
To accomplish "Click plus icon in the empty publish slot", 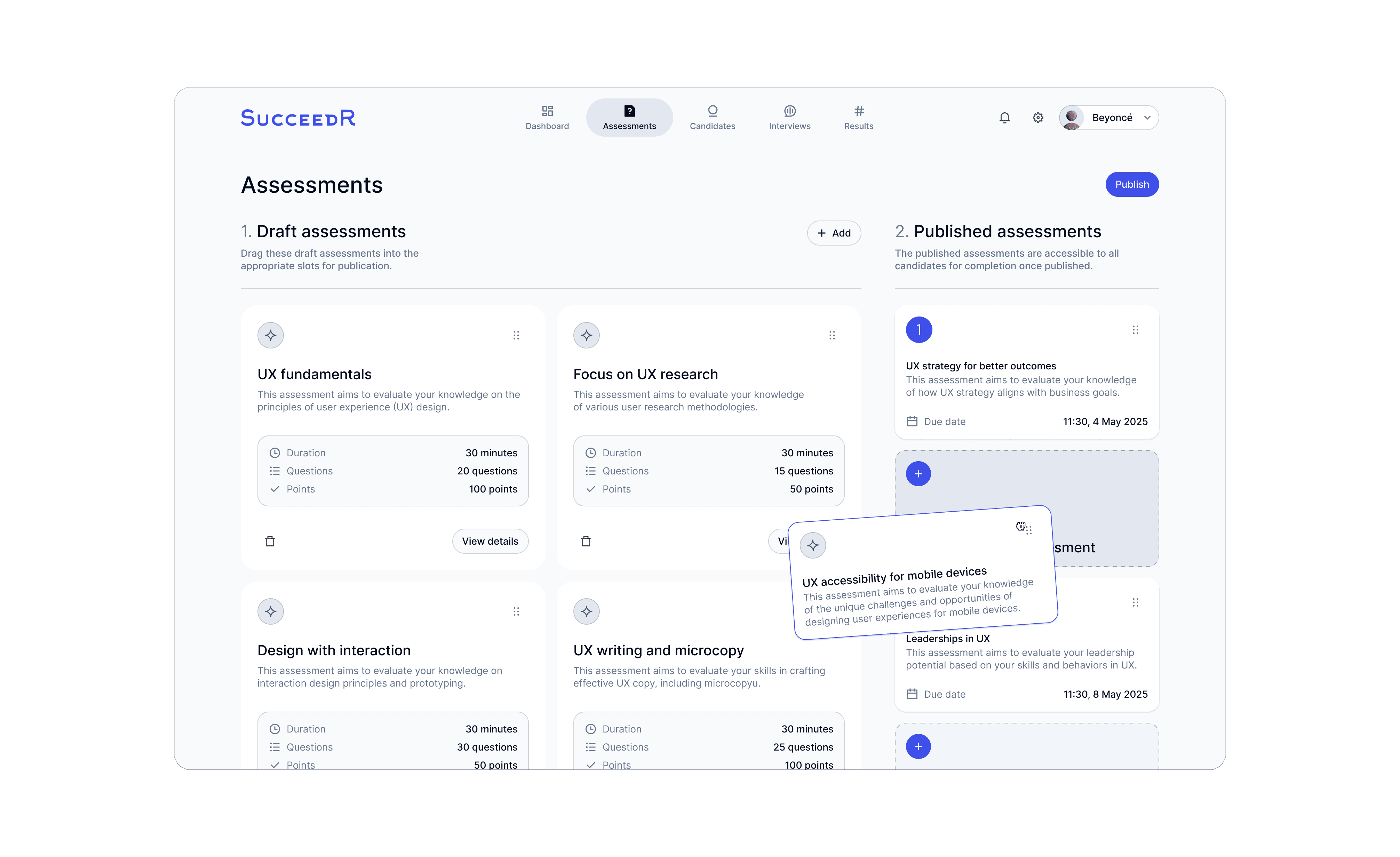I will [x=918, y=474].
